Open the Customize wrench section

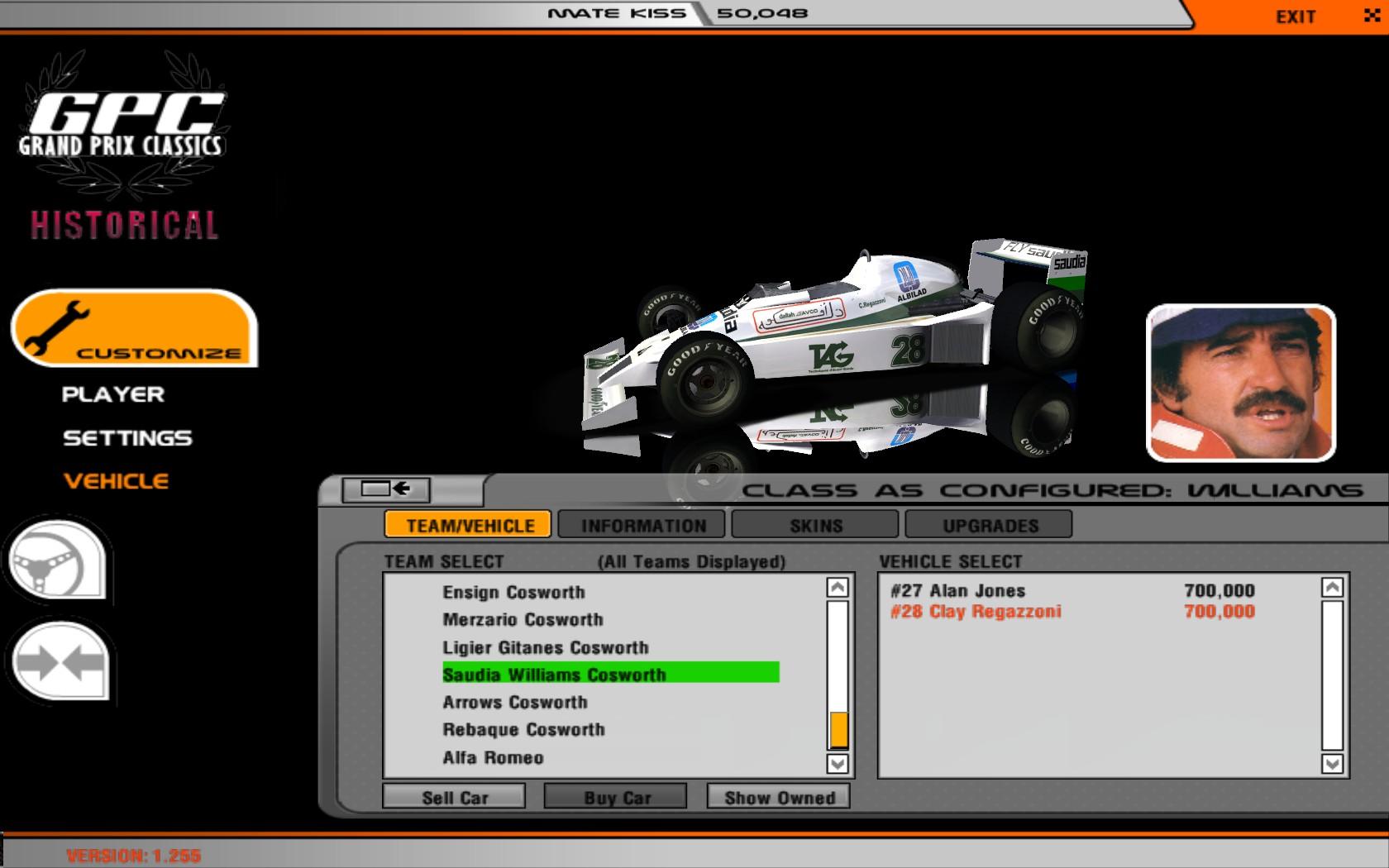click(x=134, y=328)
